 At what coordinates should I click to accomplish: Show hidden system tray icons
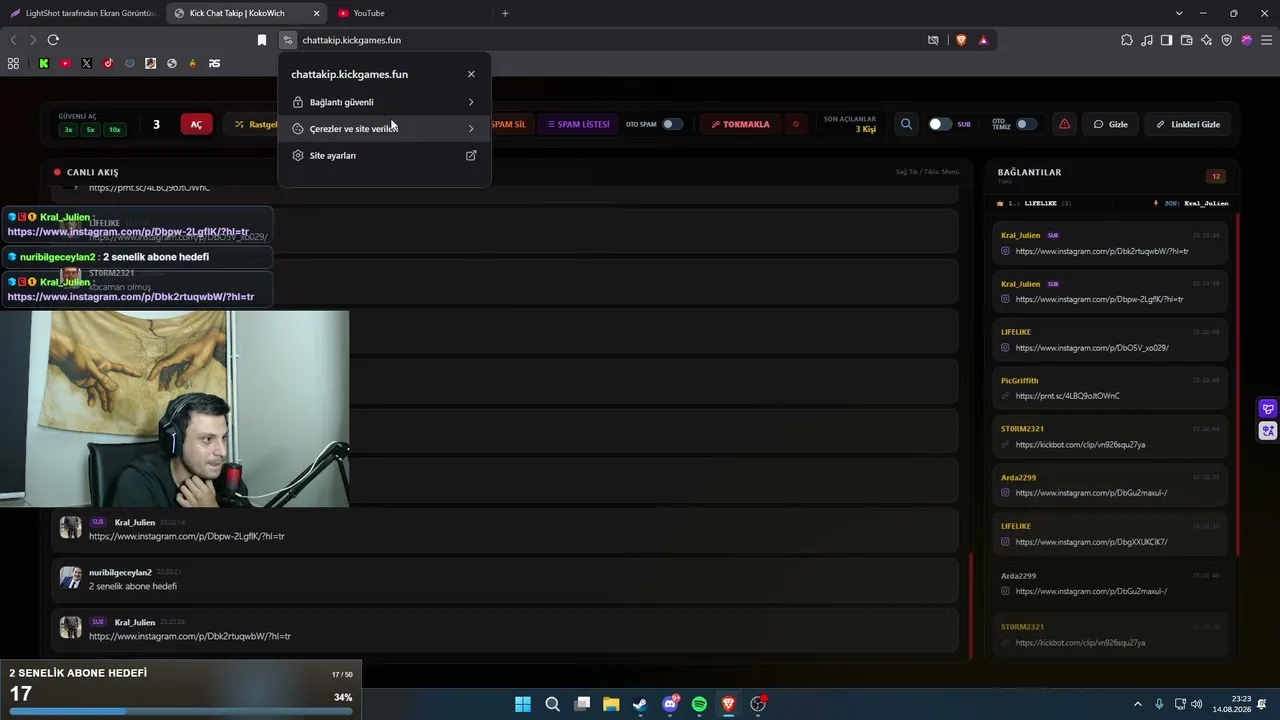(x=1137, y=704)
